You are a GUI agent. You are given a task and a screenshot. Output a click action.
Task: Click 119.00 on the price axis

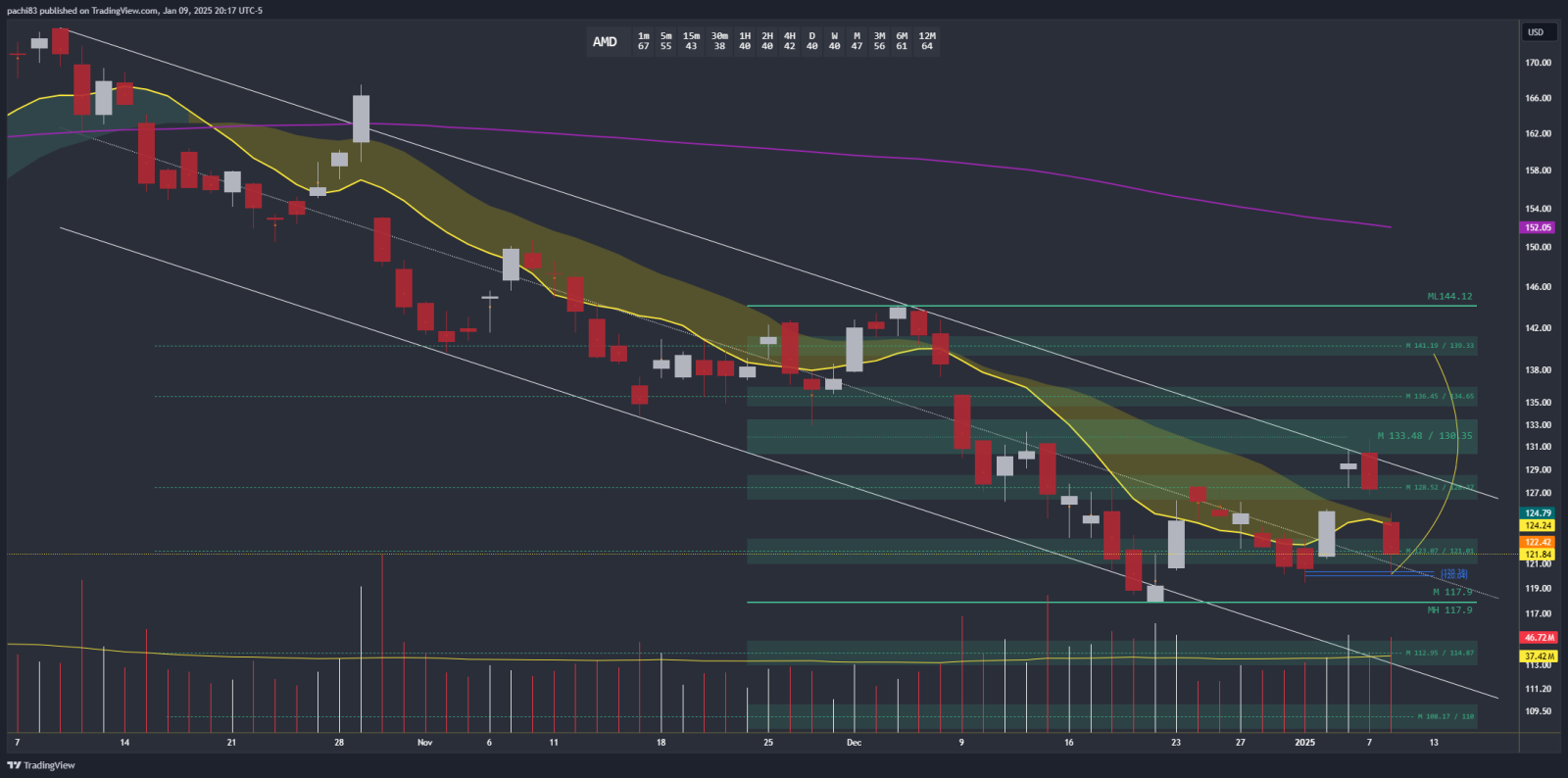(1538, 589)
